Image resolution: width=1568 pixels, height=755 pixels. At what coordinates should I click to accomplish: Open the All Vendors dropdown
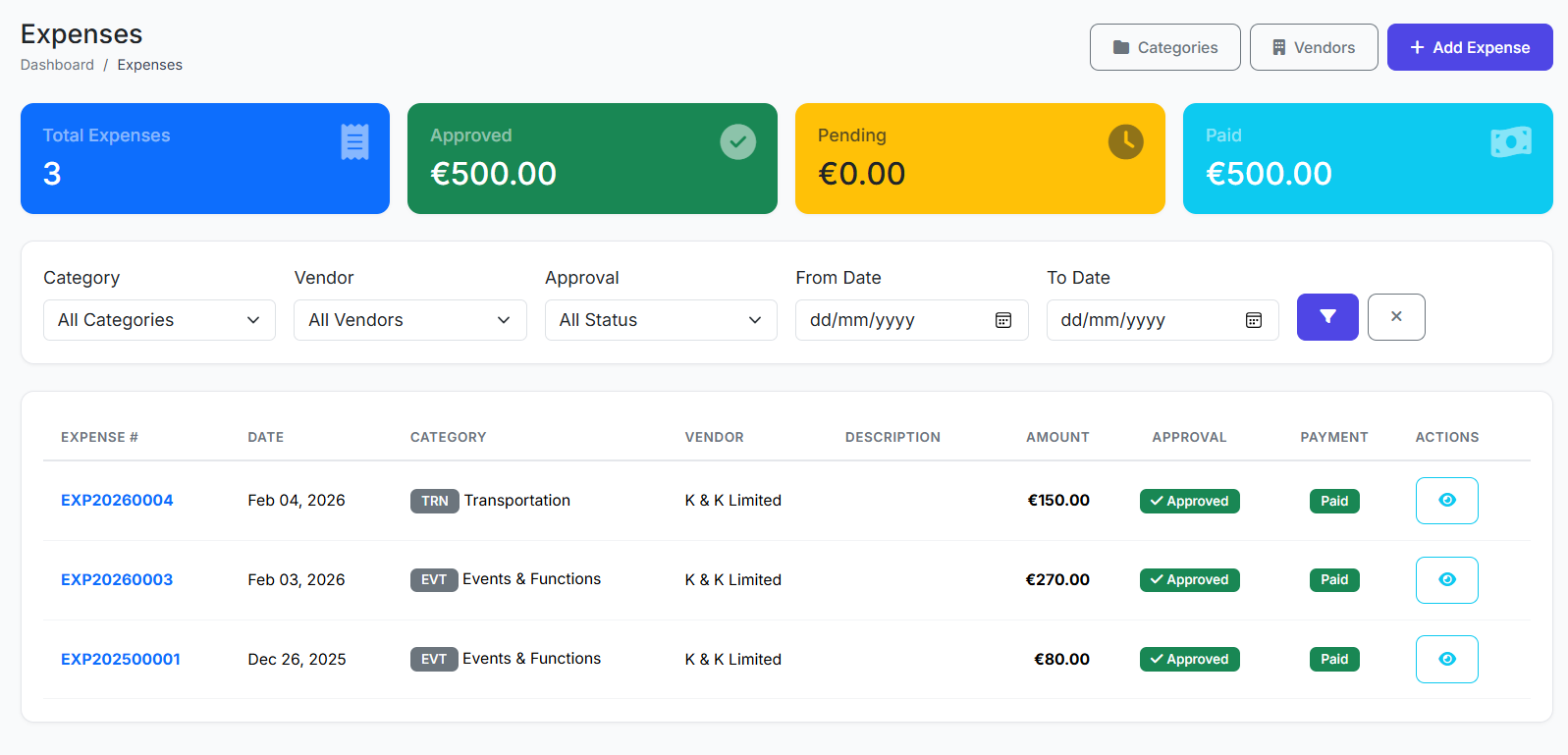409,320
